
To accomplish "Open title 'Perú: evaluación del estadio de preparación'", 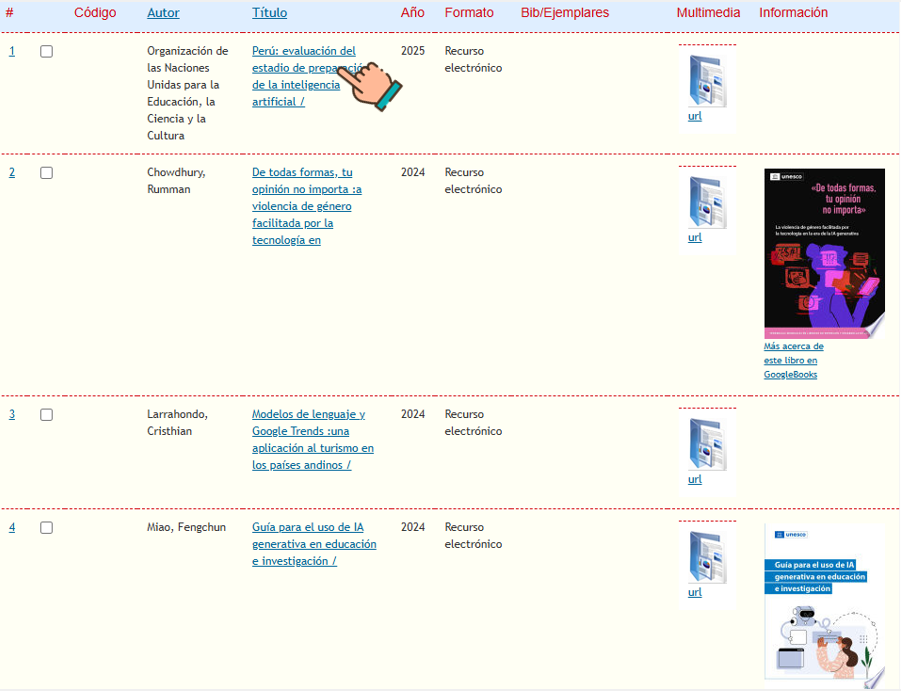I will pyautogui.click(x=307, y=76).
